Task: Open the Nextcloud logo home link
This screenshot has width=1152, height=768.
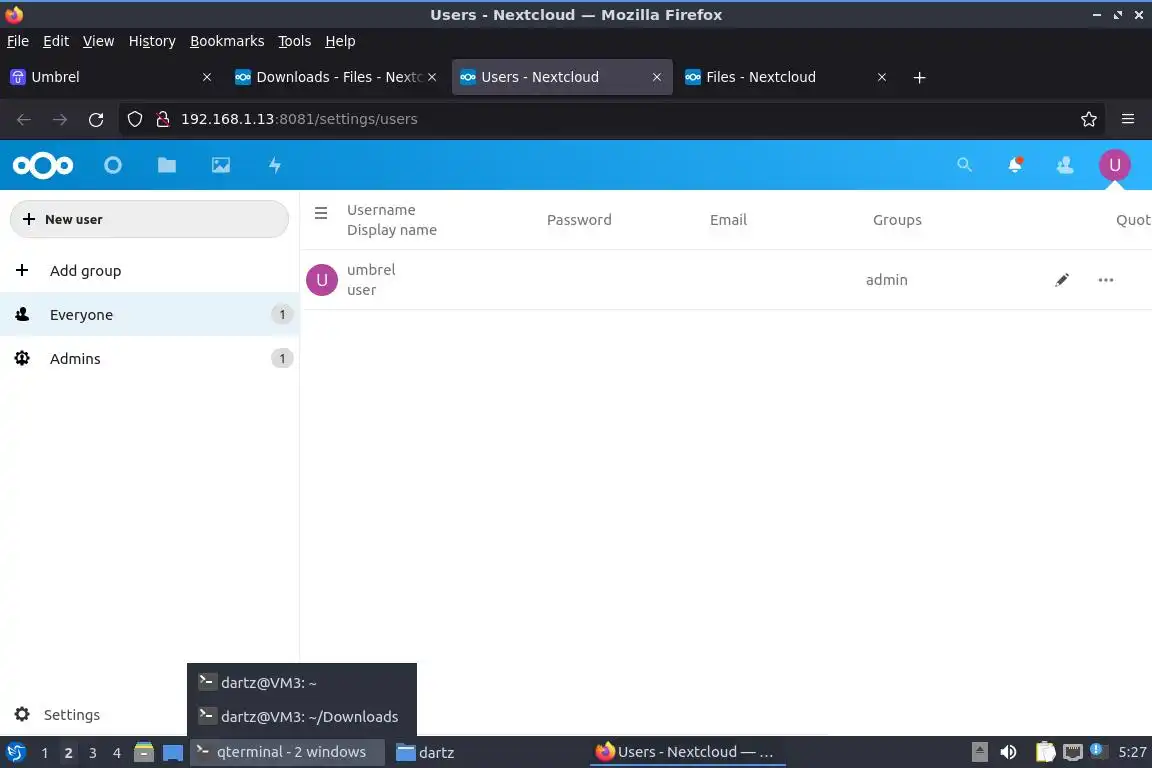Action: coord(43,165)
